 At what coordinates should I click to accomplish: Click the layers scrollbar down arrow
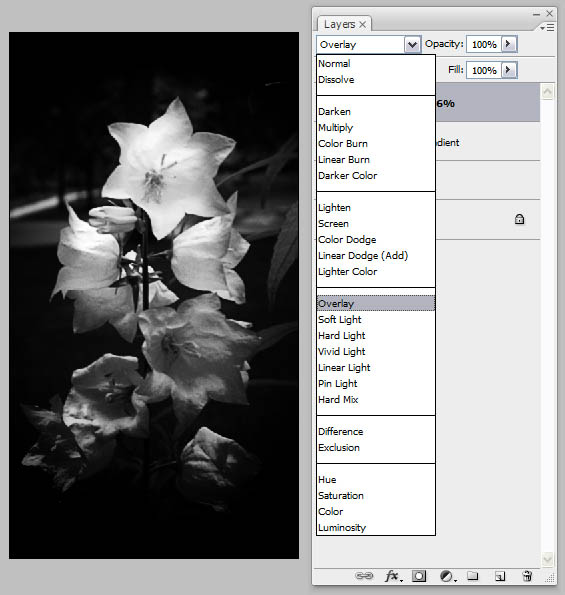pyautogui.click(x=548, y=559)
